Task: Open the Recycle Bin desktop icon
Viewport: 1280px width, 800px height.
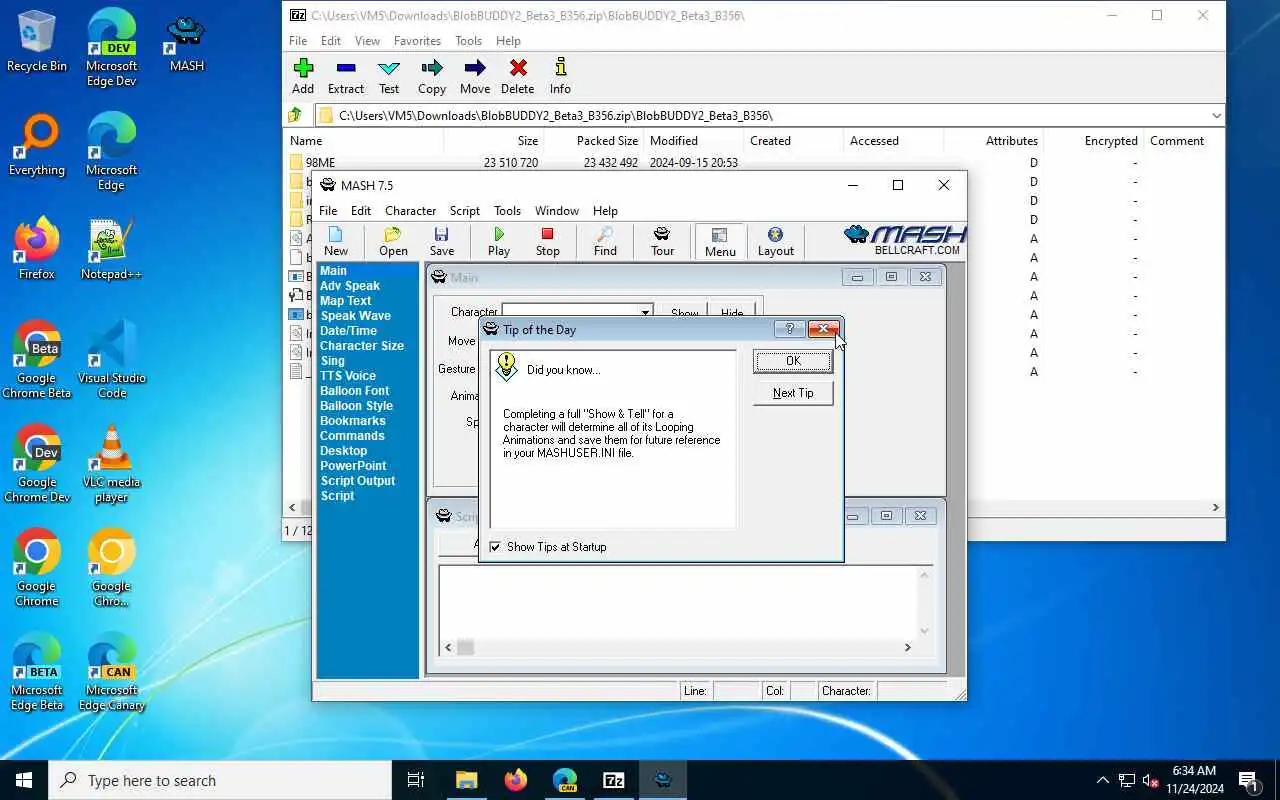Action: pos(37,41)
